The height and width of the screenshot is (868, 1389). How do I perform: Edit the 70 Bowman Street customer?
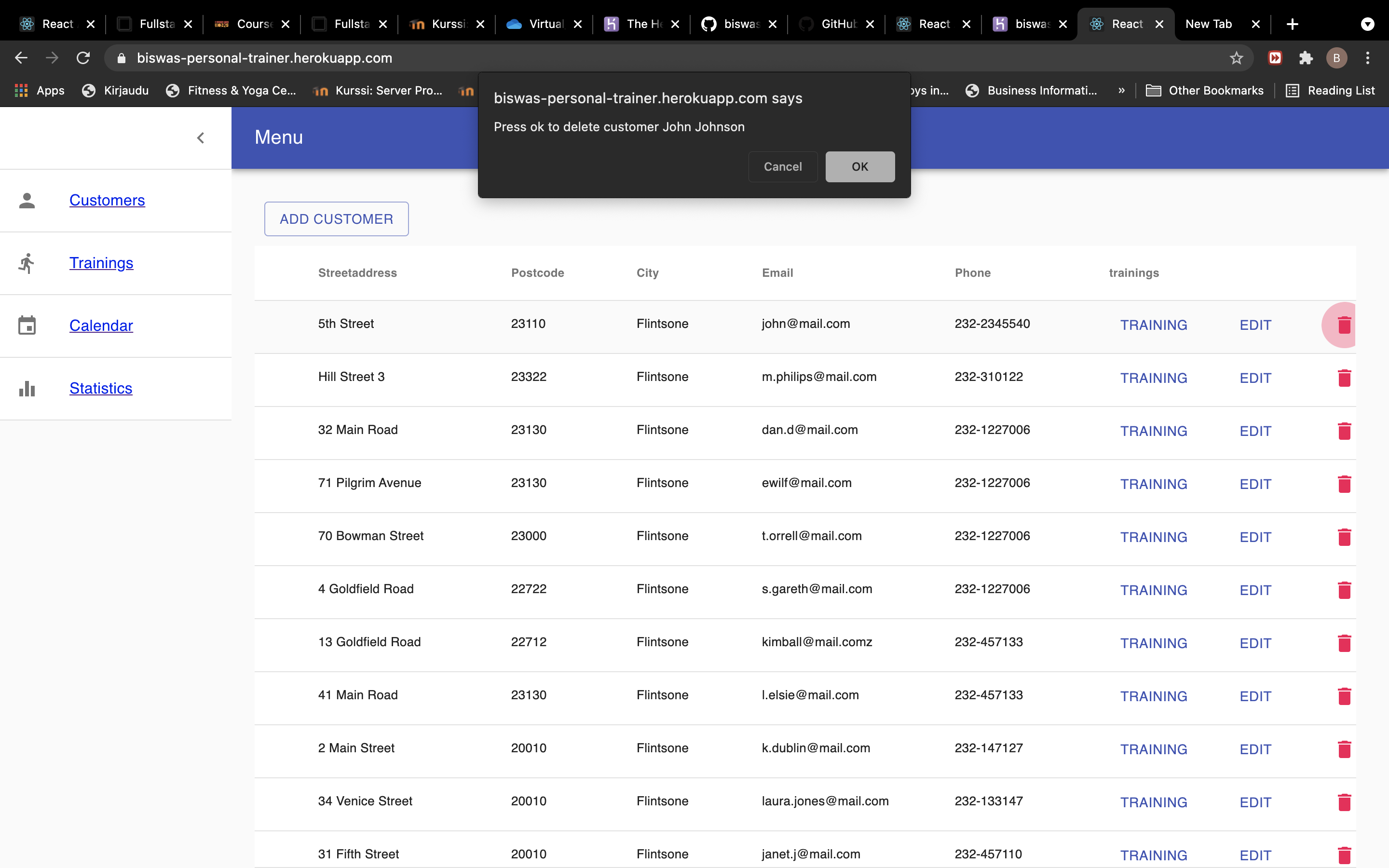click(1255, 537)
